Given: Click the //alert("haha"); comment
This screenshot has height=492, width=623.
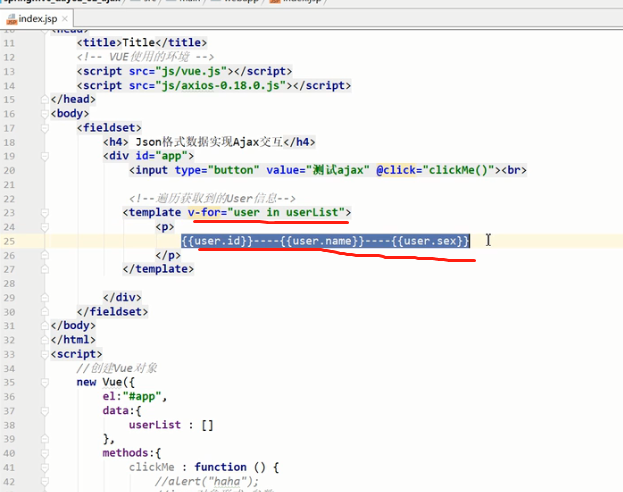Looking at the screenshot, I should point(207,481).
